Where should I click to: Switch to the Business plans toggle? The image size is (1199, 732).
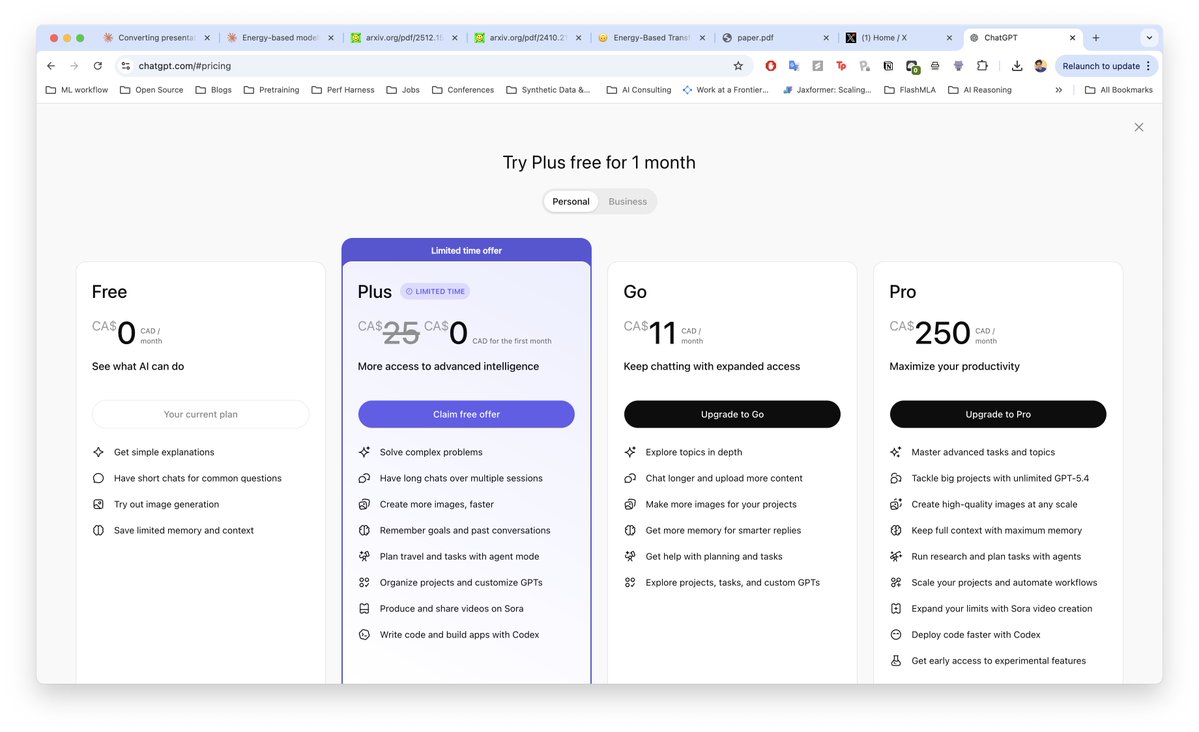click(x=627, y=202)
